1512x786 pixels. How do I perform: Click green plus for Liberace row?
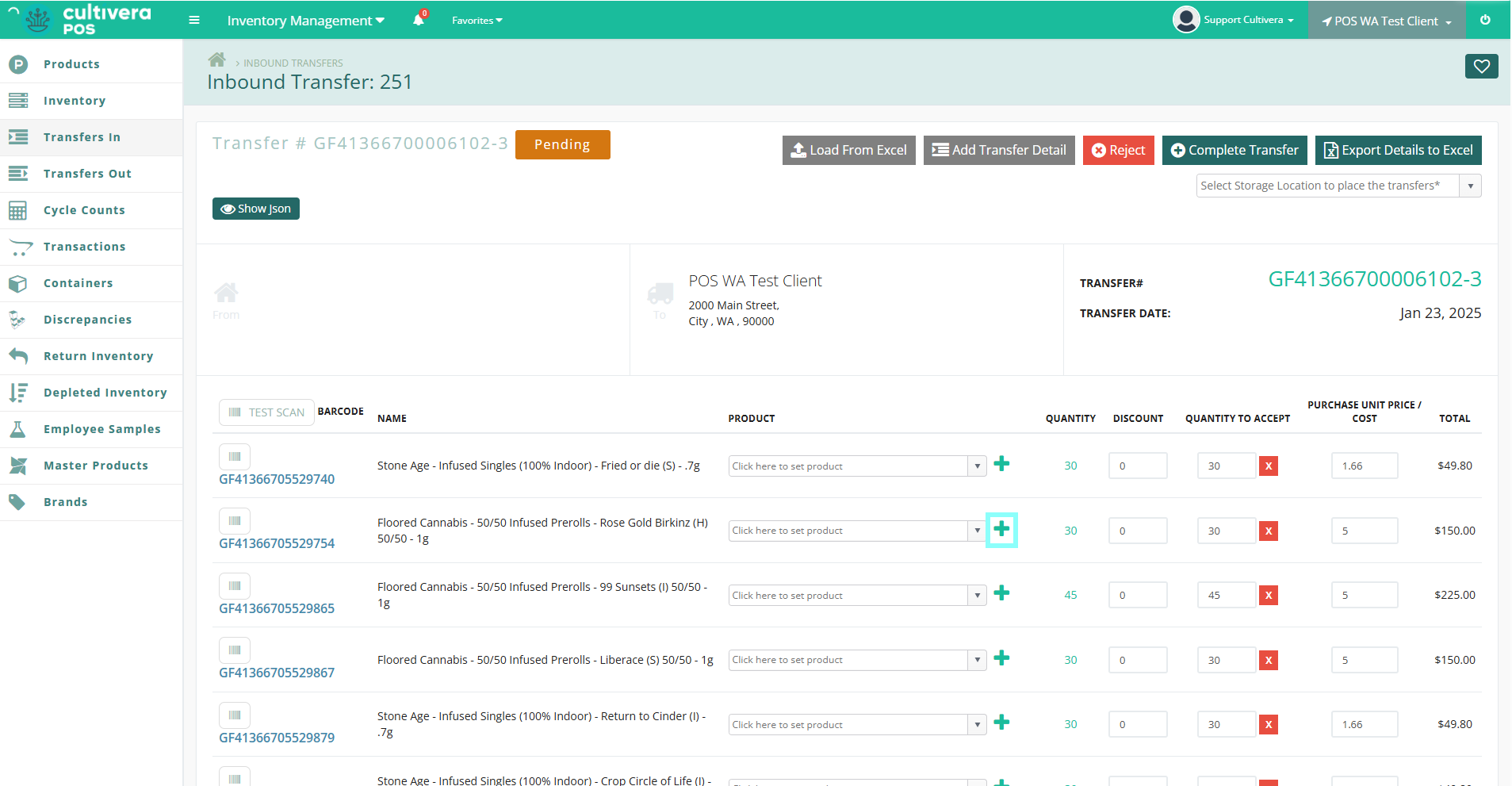[x=1001, y=658]
